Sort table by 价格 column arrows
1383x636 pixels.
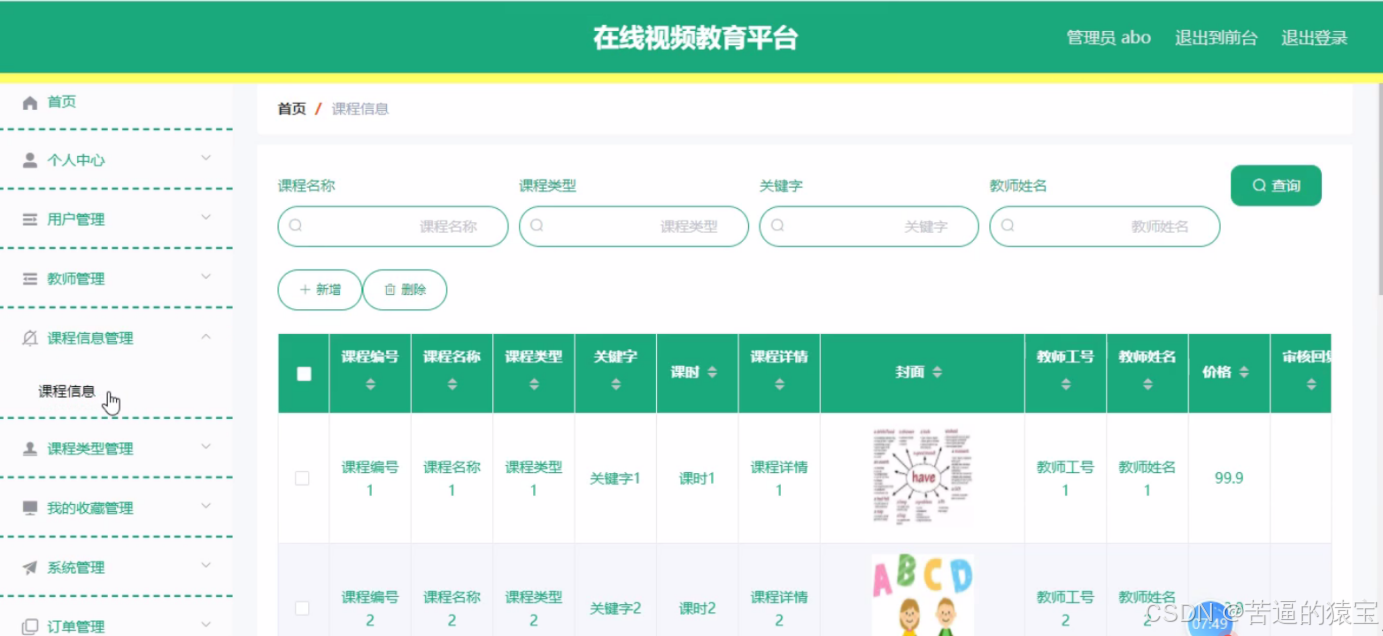(1244, 372)
